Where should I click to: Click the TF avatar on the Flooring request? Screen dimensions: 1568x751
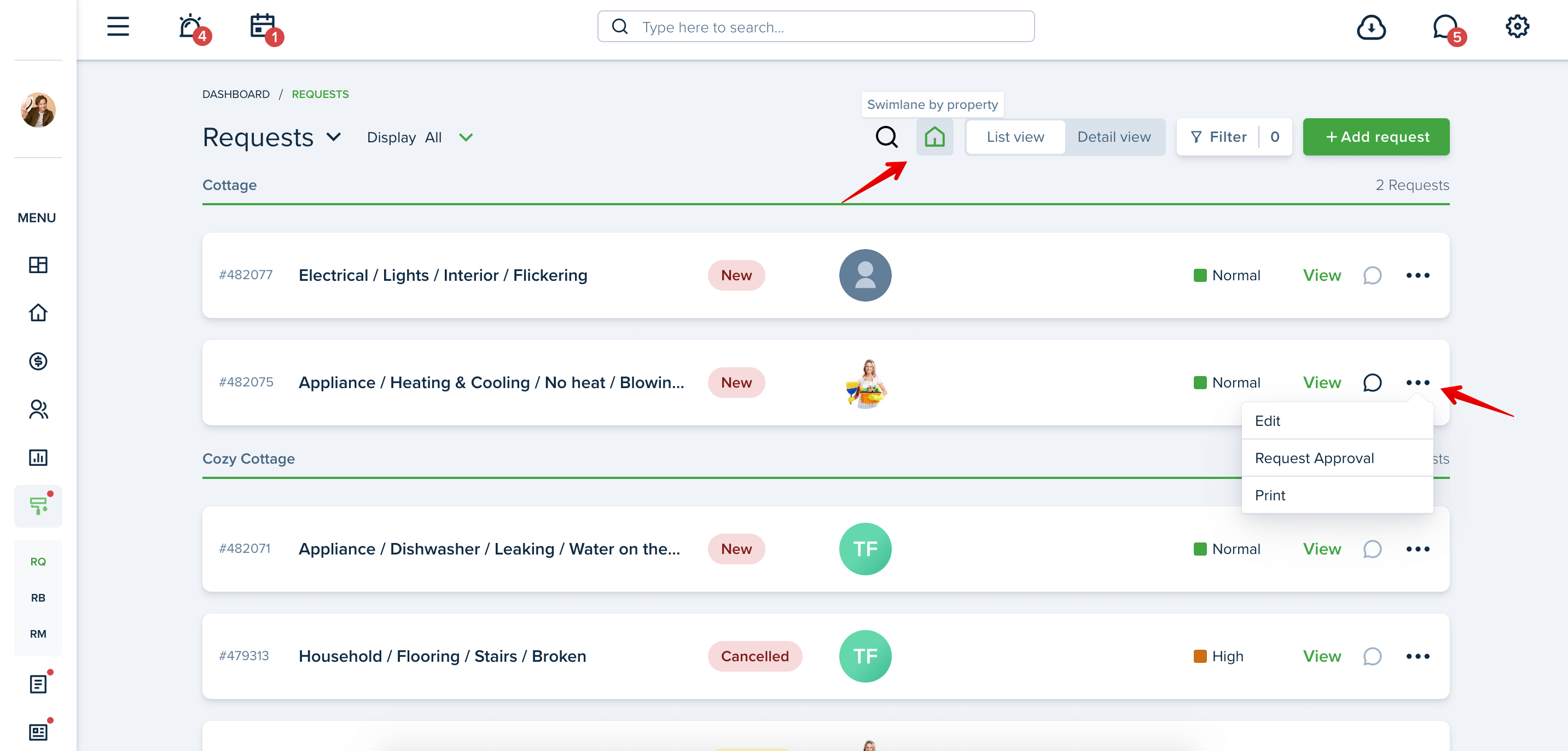(865, 656)
